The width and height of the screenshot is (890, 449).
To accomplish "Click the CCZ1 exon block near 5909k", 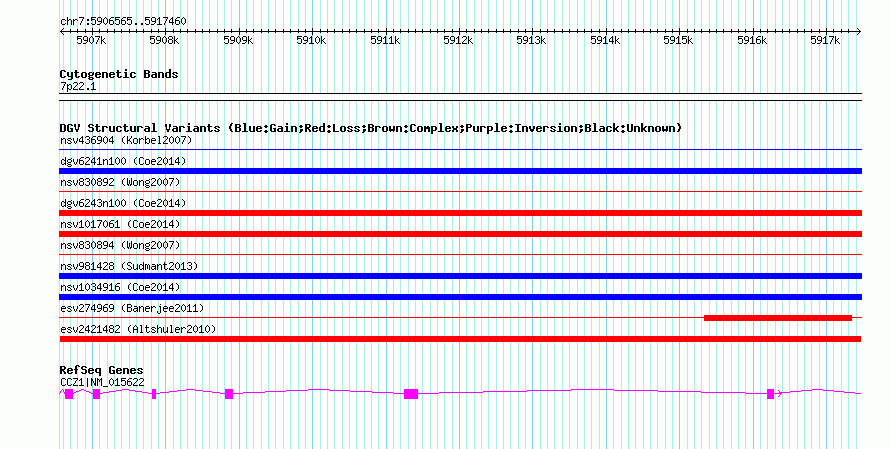I will [229, 394].
